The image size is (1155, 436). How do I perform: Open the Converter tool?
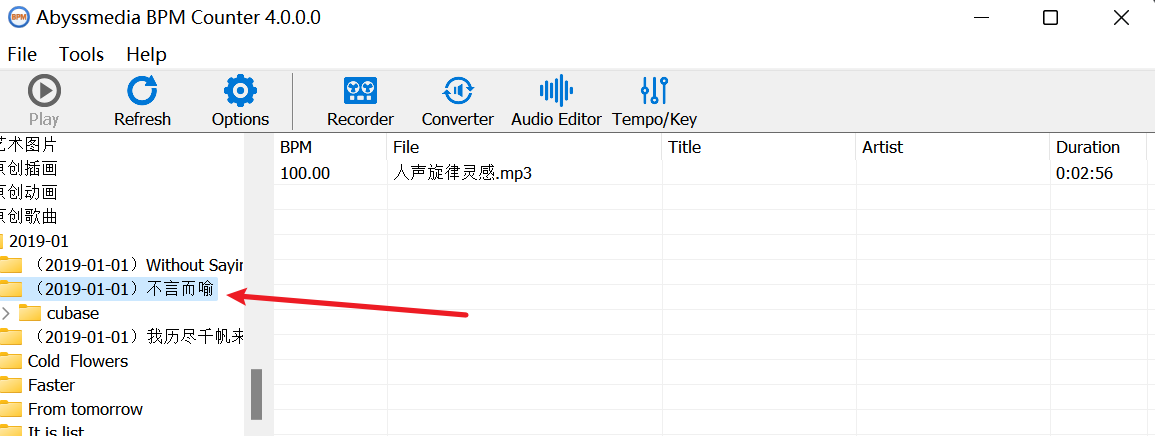pos(457,101)
